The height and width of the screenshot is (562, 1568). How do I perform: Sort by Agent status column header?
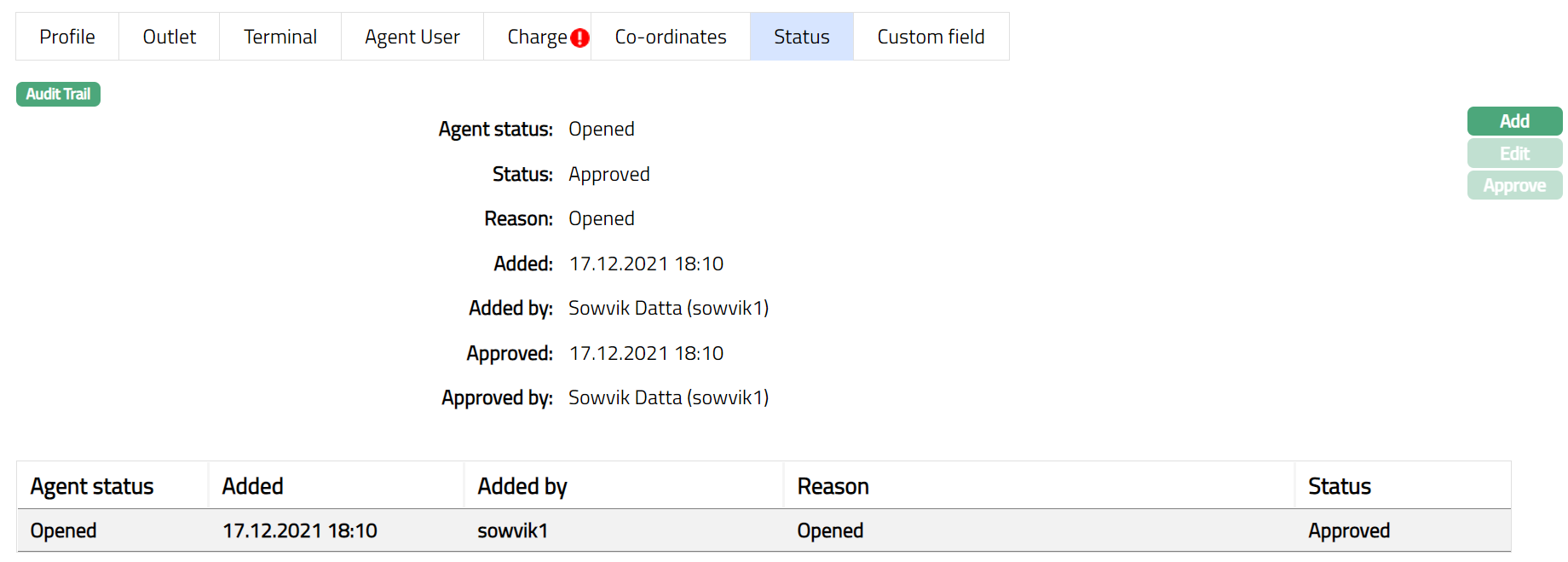(x=92, y=486)
